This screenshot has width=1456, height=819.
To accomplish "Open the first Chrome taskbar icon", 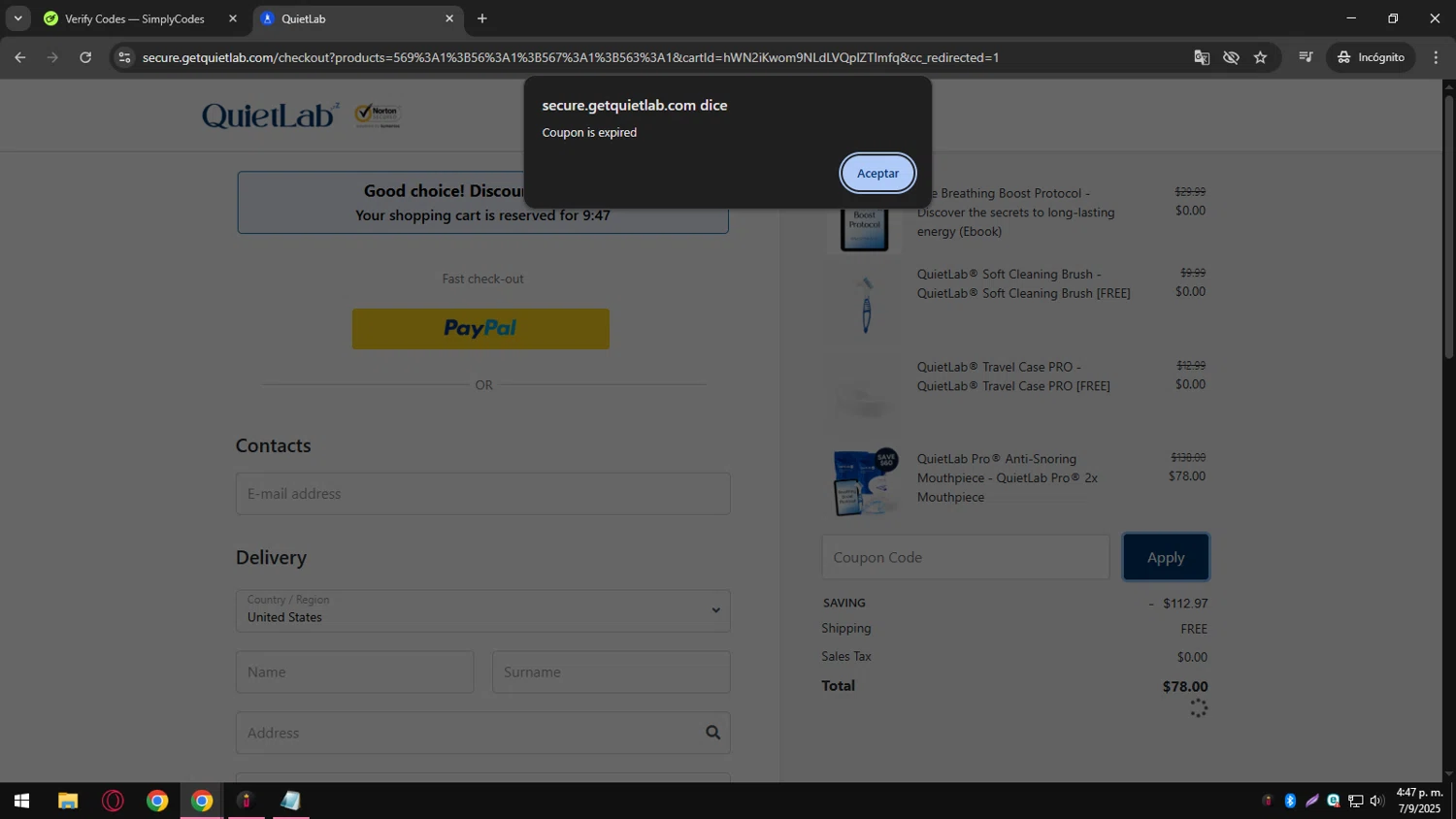I will 157,801.
